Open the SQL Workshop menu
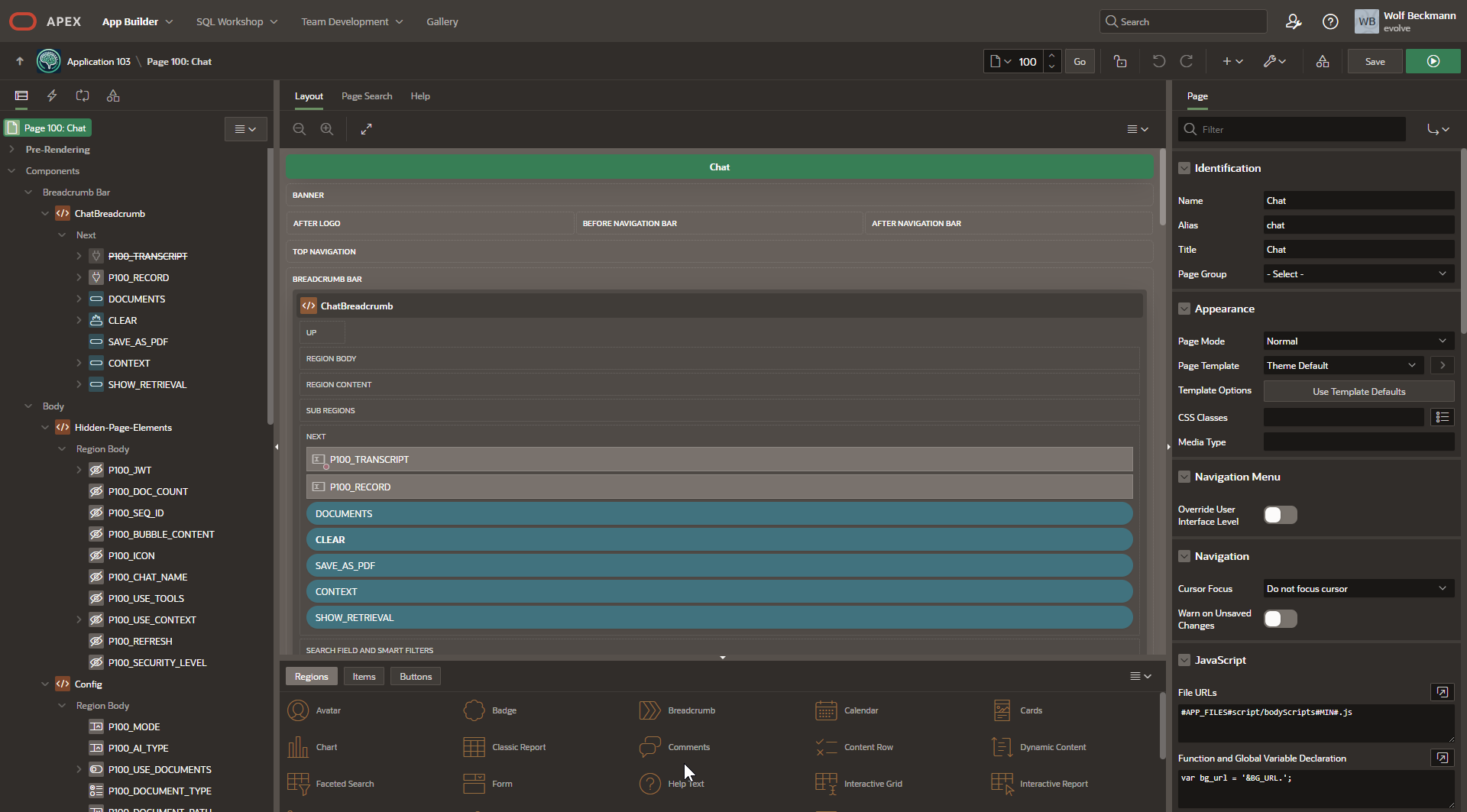The width and height of the screenshot is (1467, 812). 237,22
